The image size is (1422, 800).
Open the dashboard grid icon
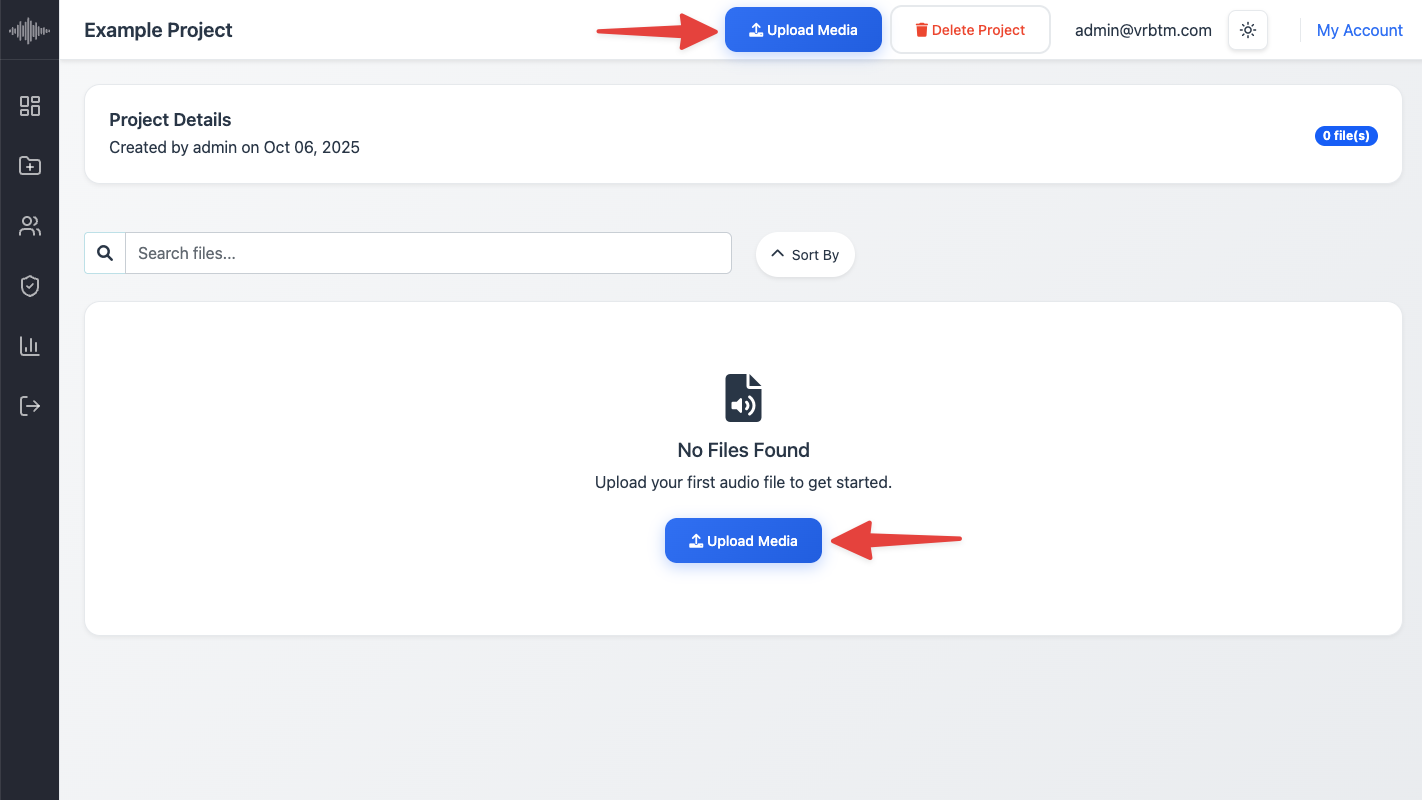30,106
